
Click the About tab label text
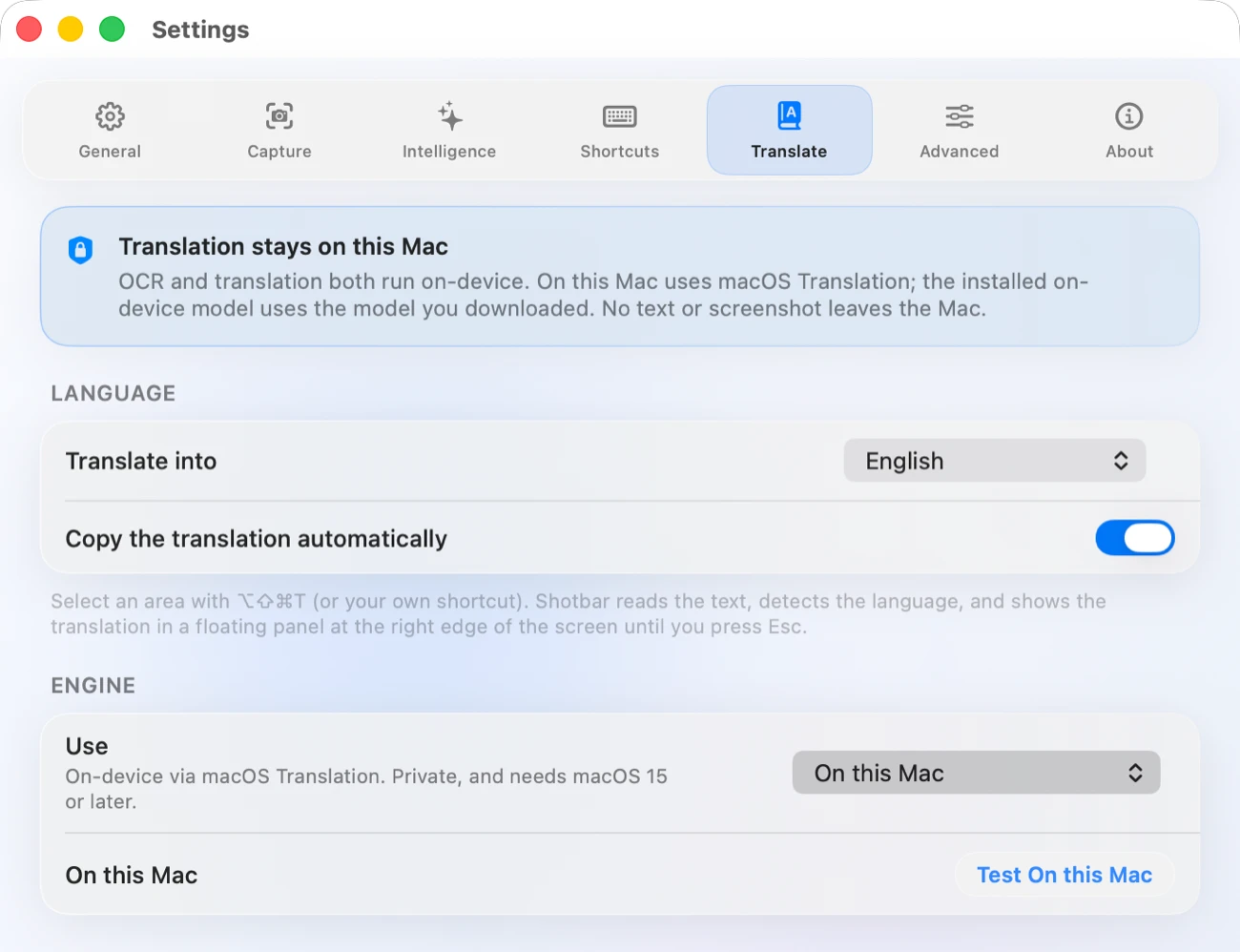click(1129, 152)
